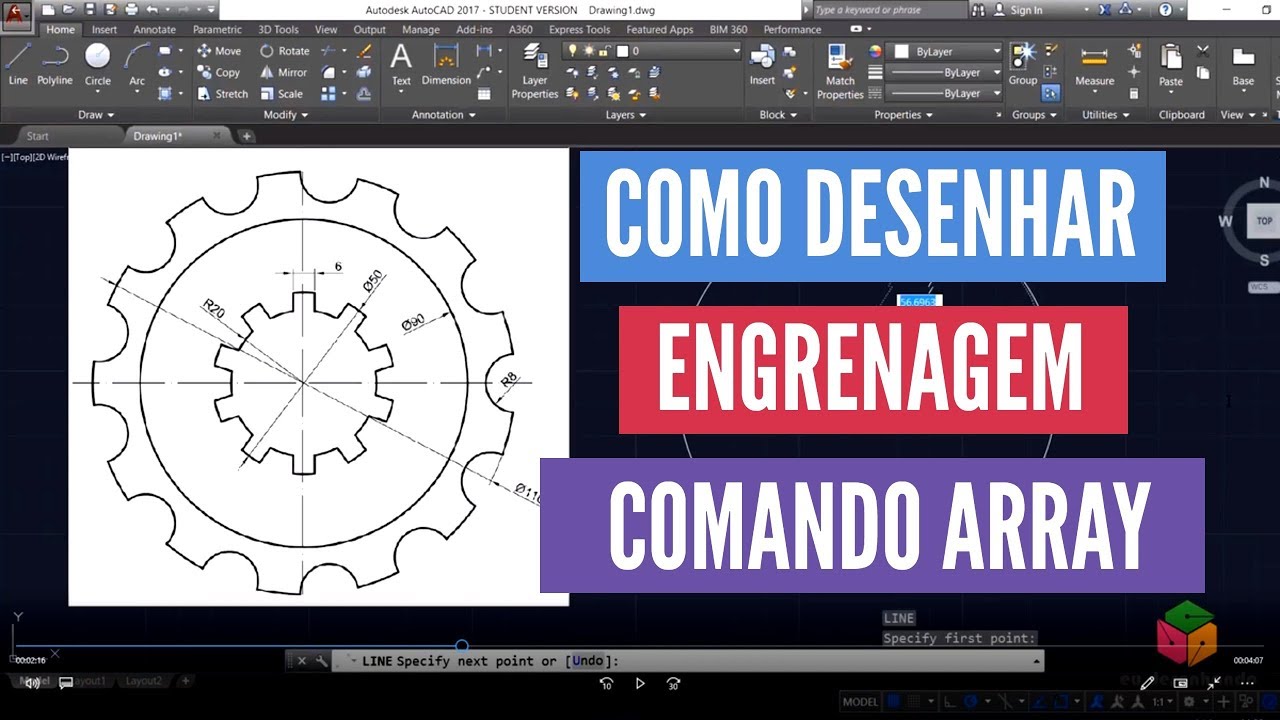Screen dimensions: 1280x720
Task: Click the layer color white swatch
Action: coord(621,50)
